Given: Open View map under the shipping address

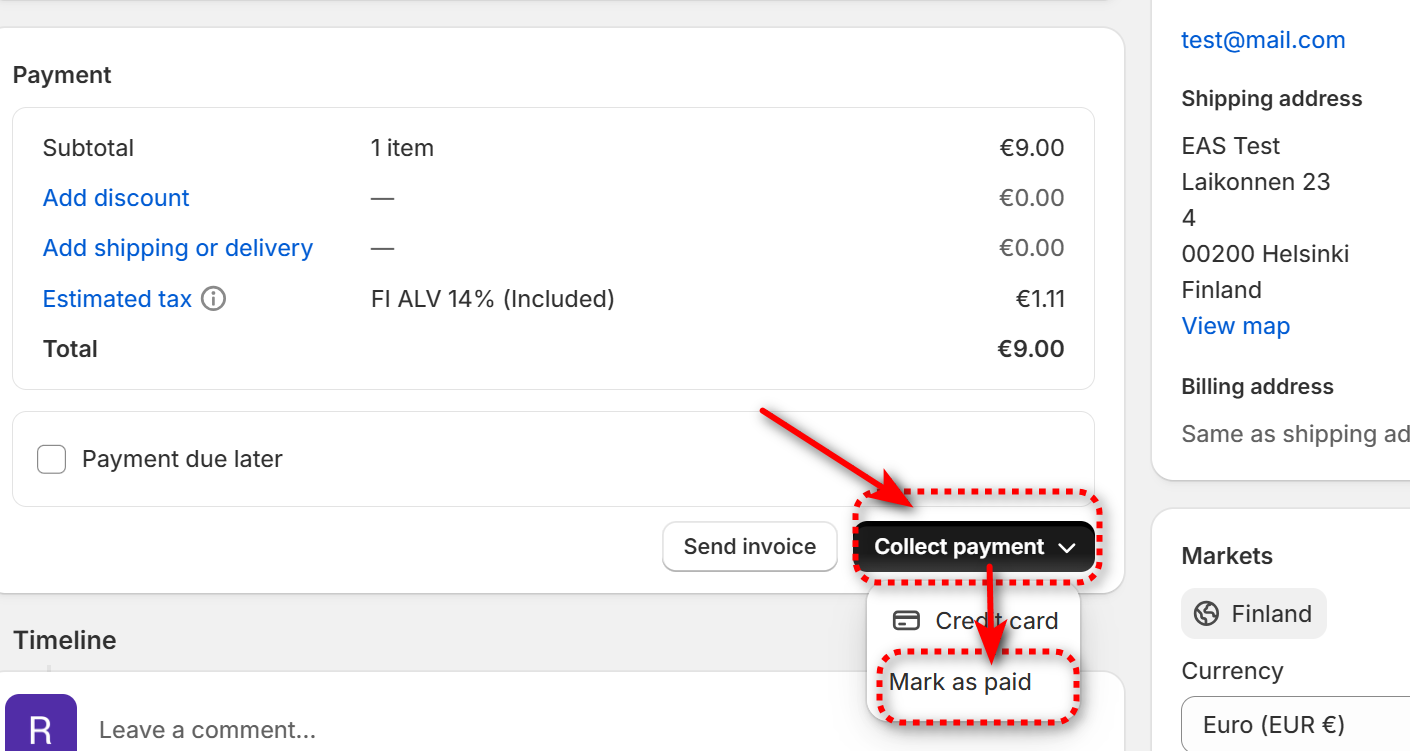Looking at the screenshot, I should [x=1235, y=326].
